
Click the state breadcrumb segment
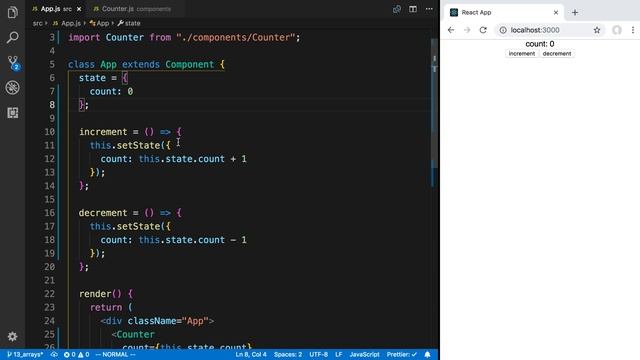[129, 23]
